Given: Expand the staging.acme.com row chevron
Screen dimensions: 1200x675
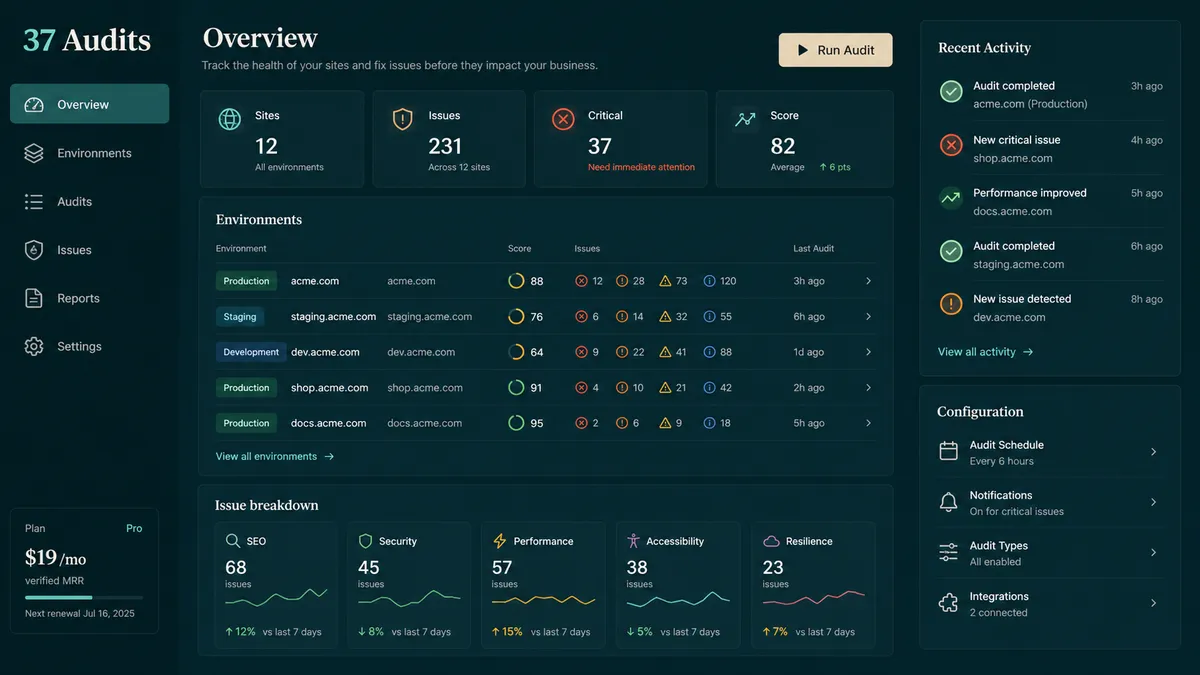Looking at the screenshot, I should [868, 316].
